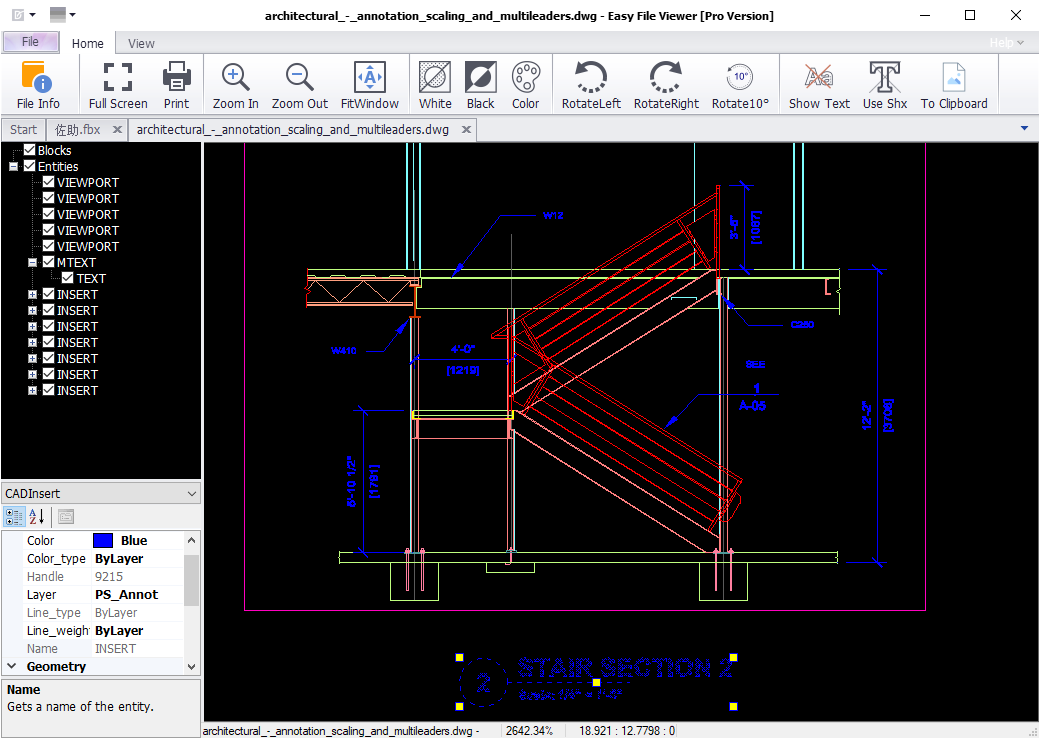This screenshot has height=739, width=1040.
Task: Switch properties to categorized view
Action: (14, 516)
